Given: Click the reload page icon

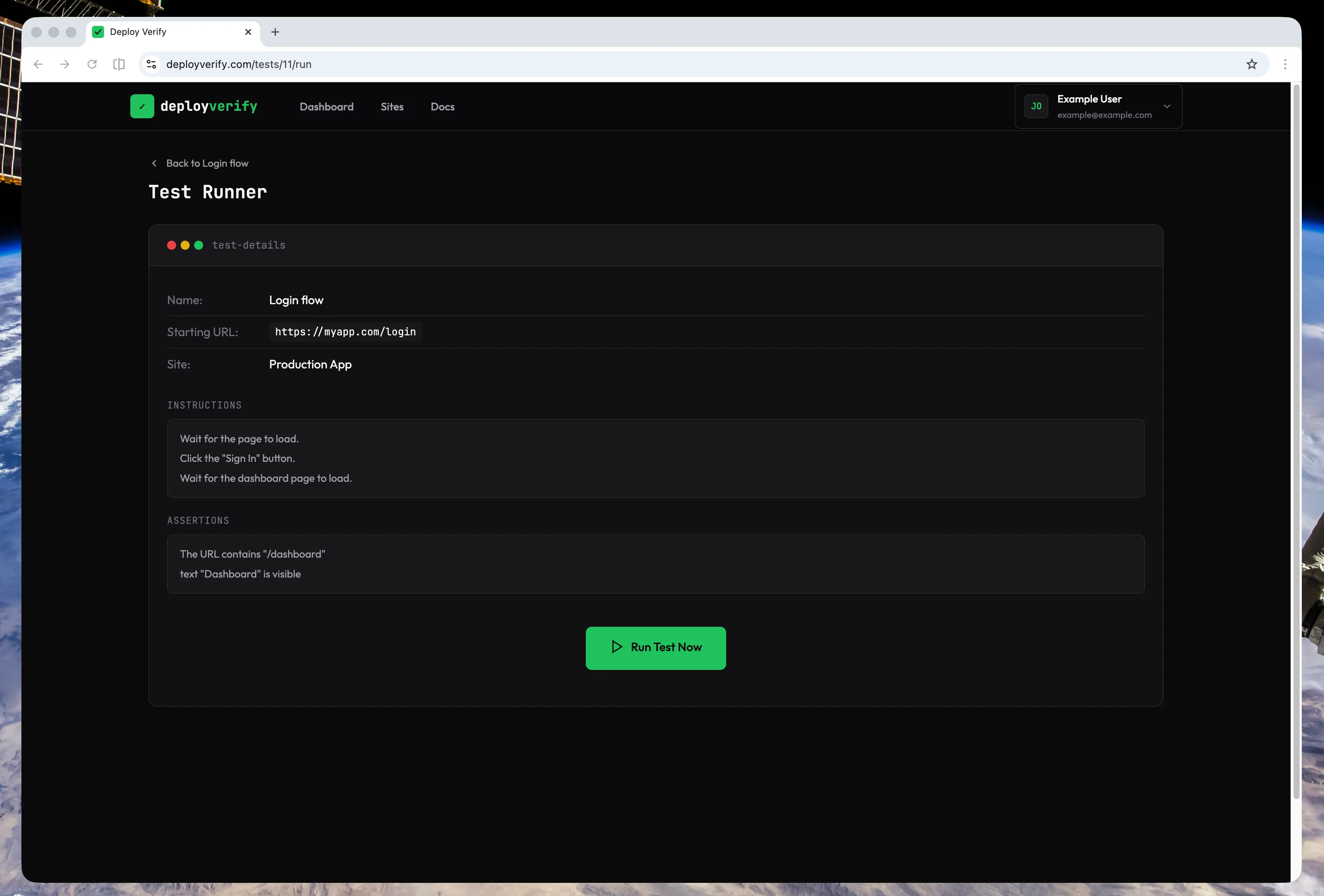Looking at the screenshot, I should pos(92,64).
